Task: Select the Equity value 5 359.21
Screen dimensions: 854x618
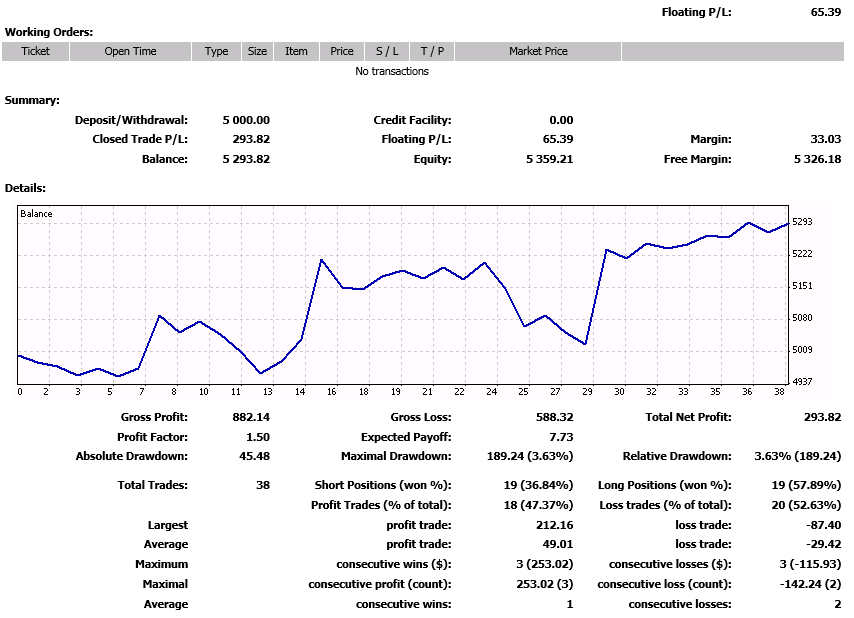Action: click(549, 159)
